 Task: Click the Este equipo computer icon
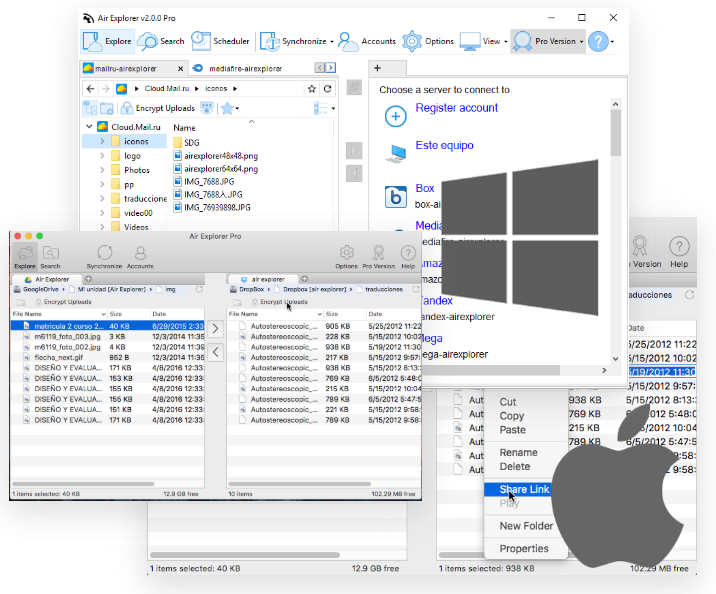pos(395,154)
